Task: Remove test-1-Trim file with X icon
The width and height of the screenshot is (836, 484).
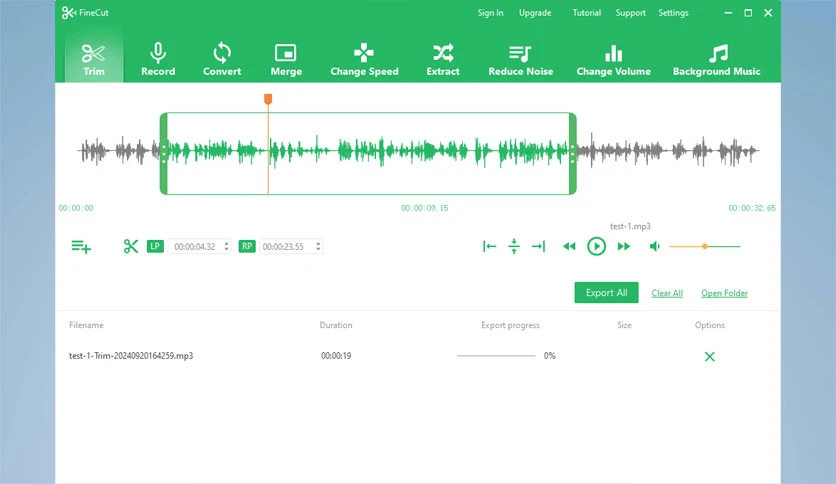Action: click(709, 357)
